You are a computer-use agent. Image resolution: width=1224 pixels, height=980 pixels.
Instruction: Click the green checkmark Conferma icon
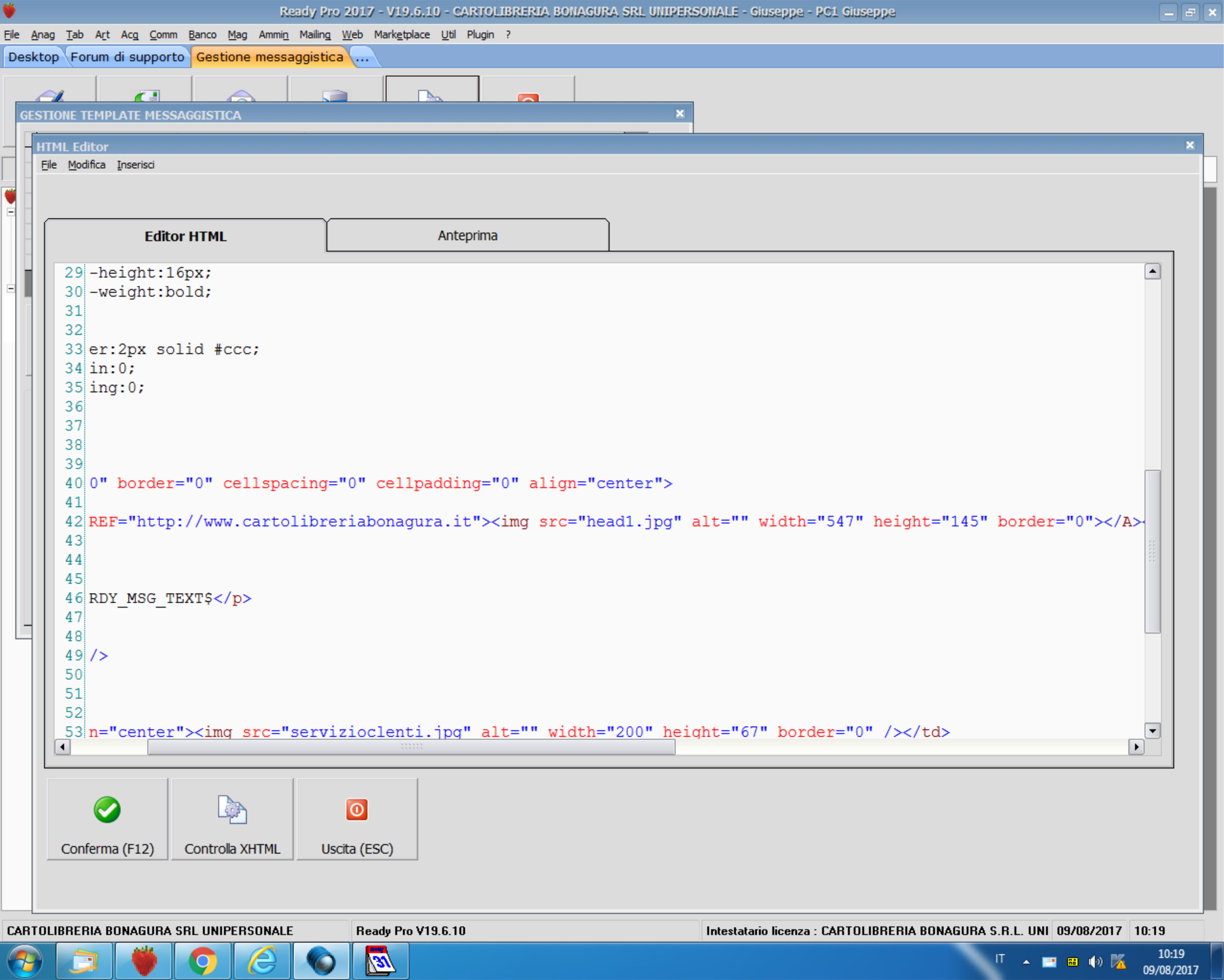click(x=107, y=810)
